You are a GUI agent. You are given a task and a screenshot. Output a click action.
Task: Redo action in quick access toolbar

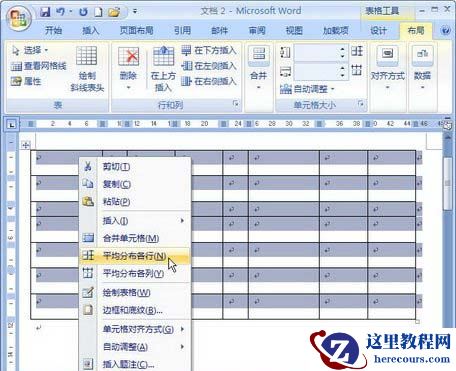(x=83, y=12)
